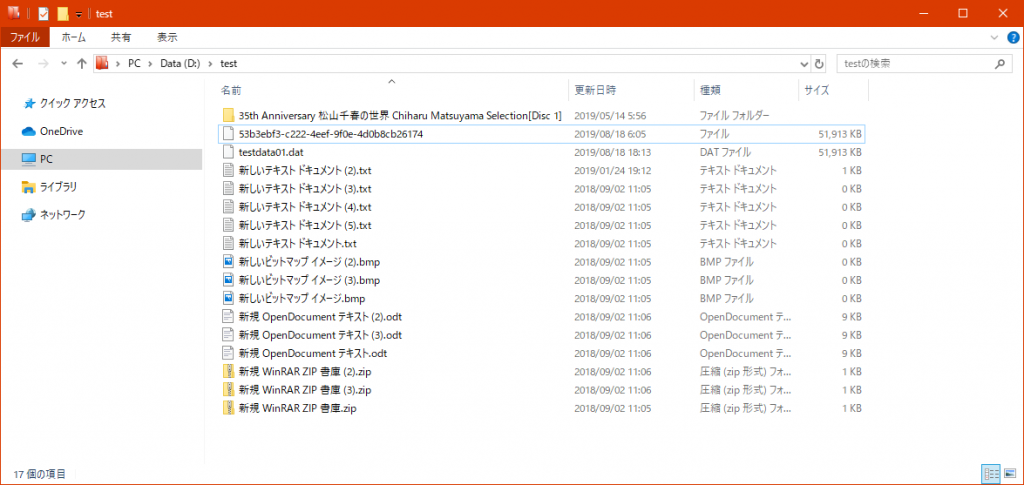Expand the quick access toolbar customize dropdown
This screenshot has width=1024, height=485.
(79, 13)
